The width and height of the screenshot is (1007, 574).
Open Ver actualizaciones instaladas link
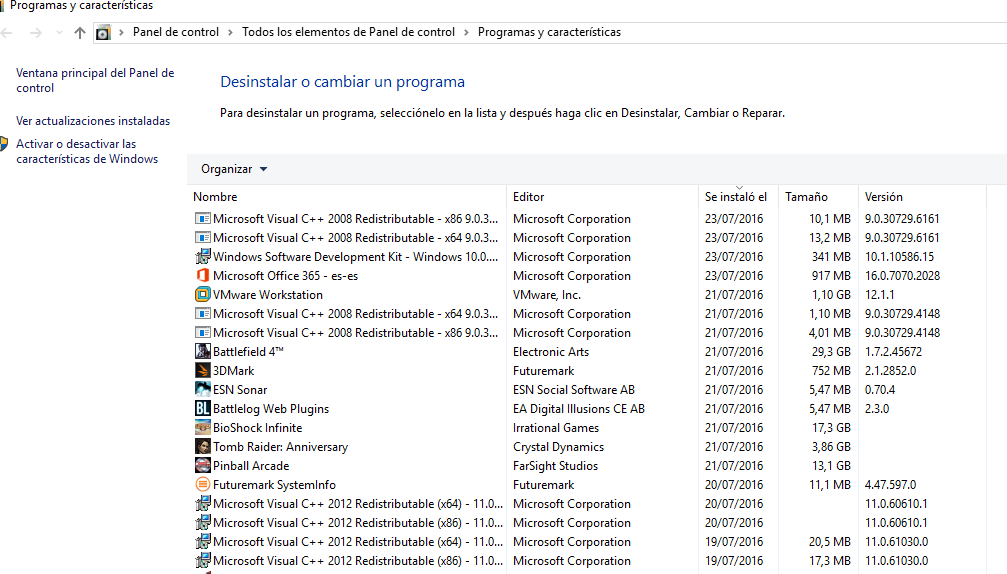pyautogui.click(x=93, y=121)
